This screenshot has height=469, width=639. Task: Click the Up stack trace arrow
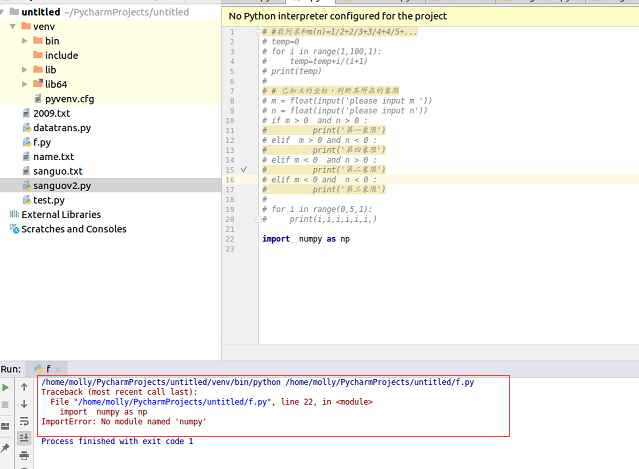click(x=24, y=387)
